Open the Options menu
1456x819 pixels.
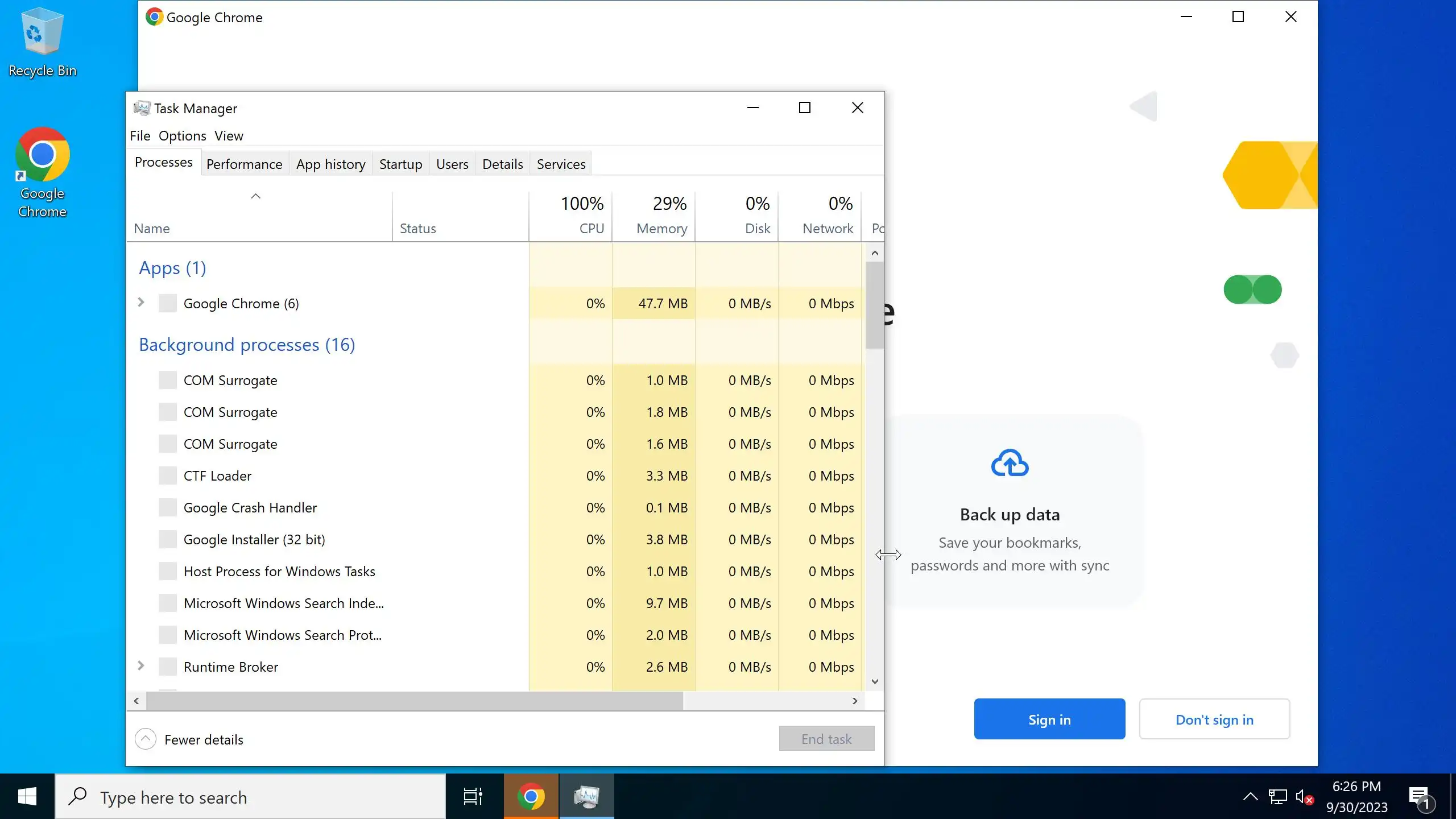182,136
